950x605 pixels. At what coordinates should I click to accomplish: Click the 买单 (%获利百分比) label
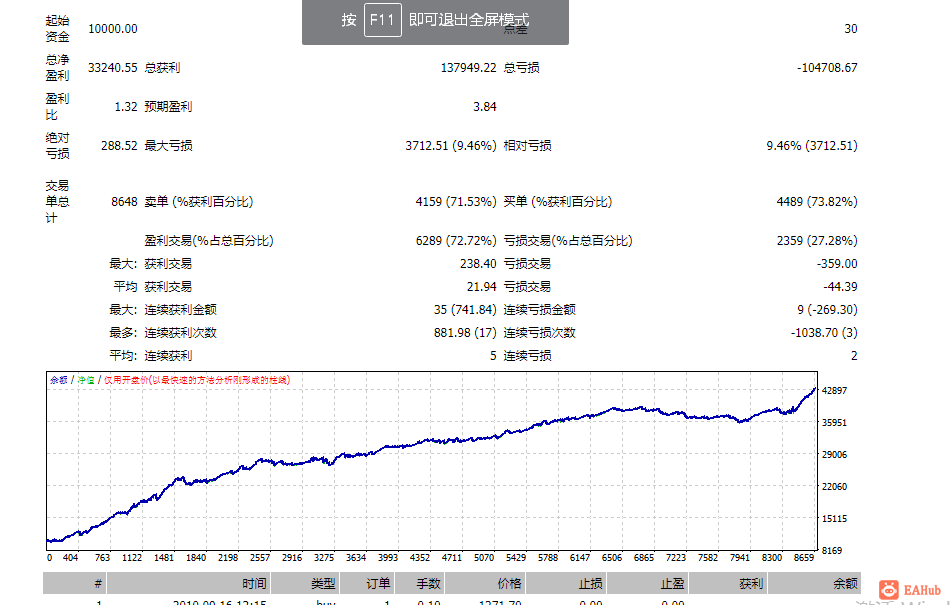558,202
